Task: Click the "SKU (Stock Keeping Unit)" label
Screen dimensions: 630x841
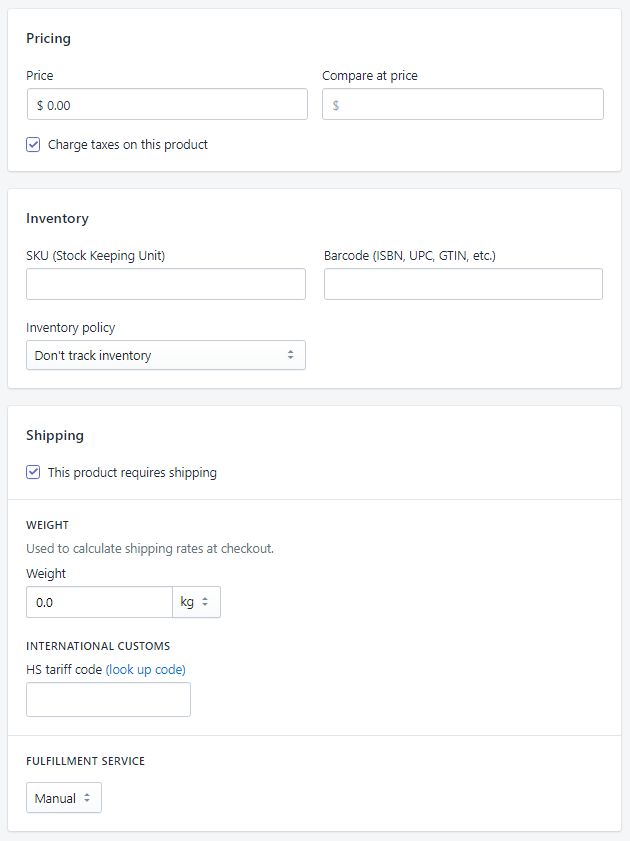Action: 96,255
